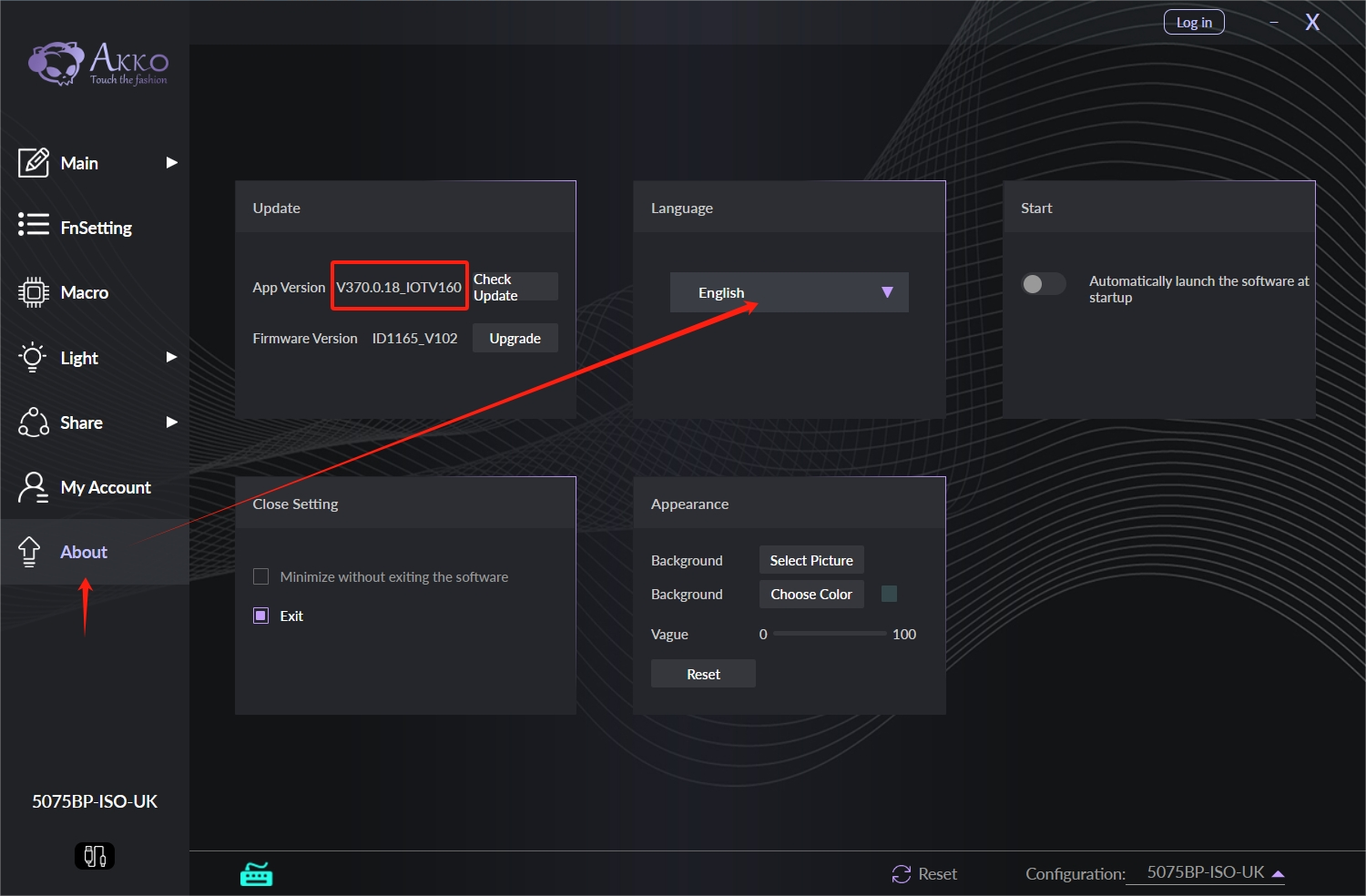Click the Vague slider track
The height and width of the screenshot is (896, 1366).
click(829, 634)
